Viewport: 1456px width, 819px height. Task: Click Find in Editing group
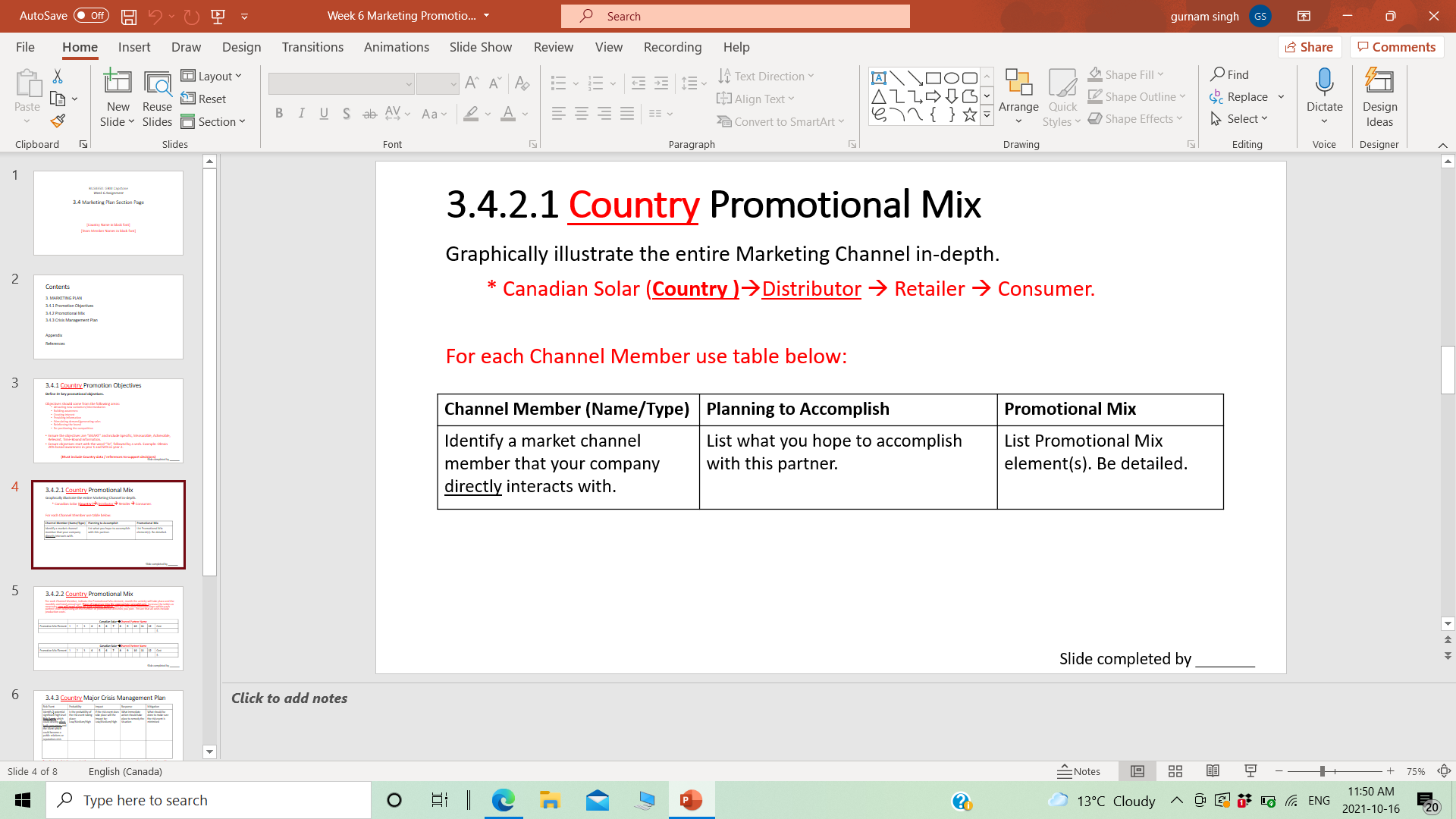point(1230,74)
